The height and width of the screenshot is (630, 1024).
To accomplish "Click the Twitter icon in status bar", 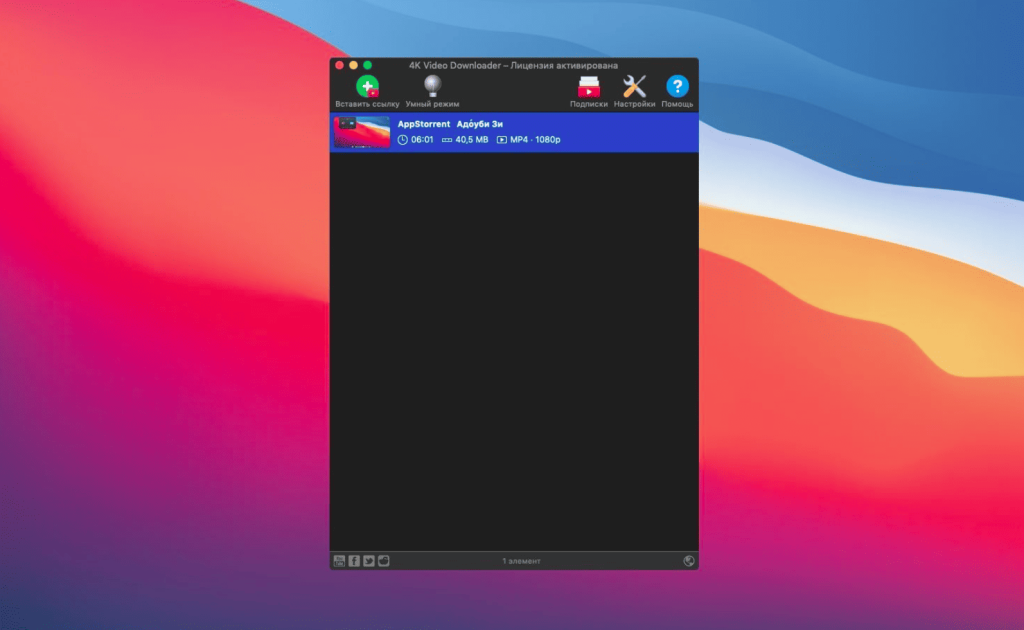I will click(369, 561).
